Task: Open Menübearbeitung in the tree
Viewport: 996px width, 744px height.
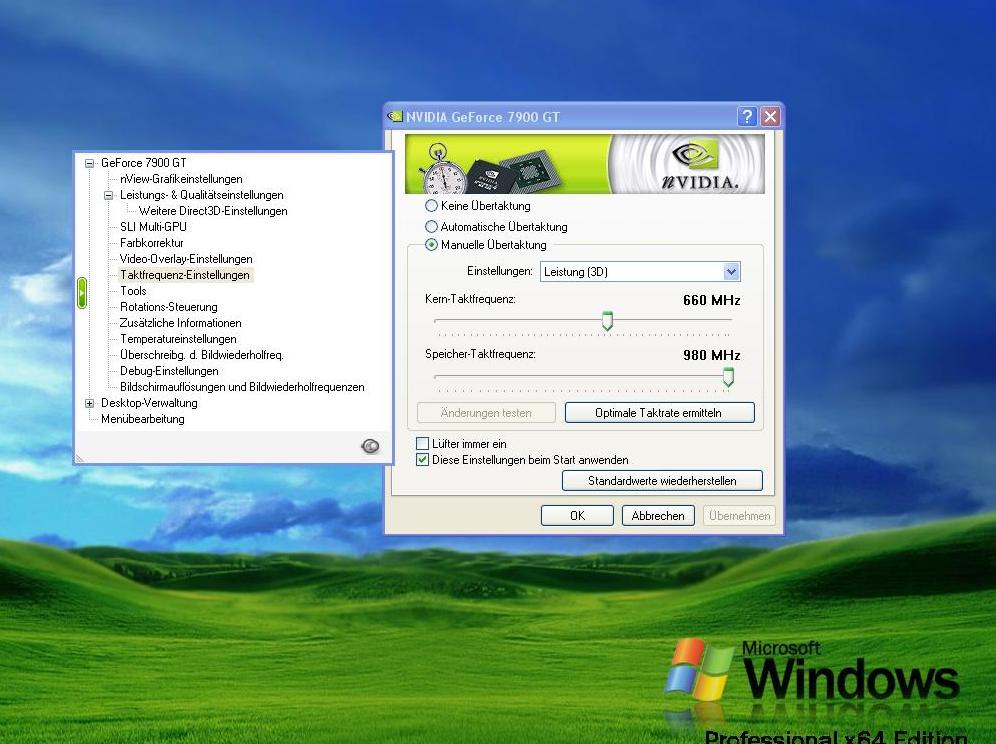Action: pyautogui.click(x=142, y=419)
